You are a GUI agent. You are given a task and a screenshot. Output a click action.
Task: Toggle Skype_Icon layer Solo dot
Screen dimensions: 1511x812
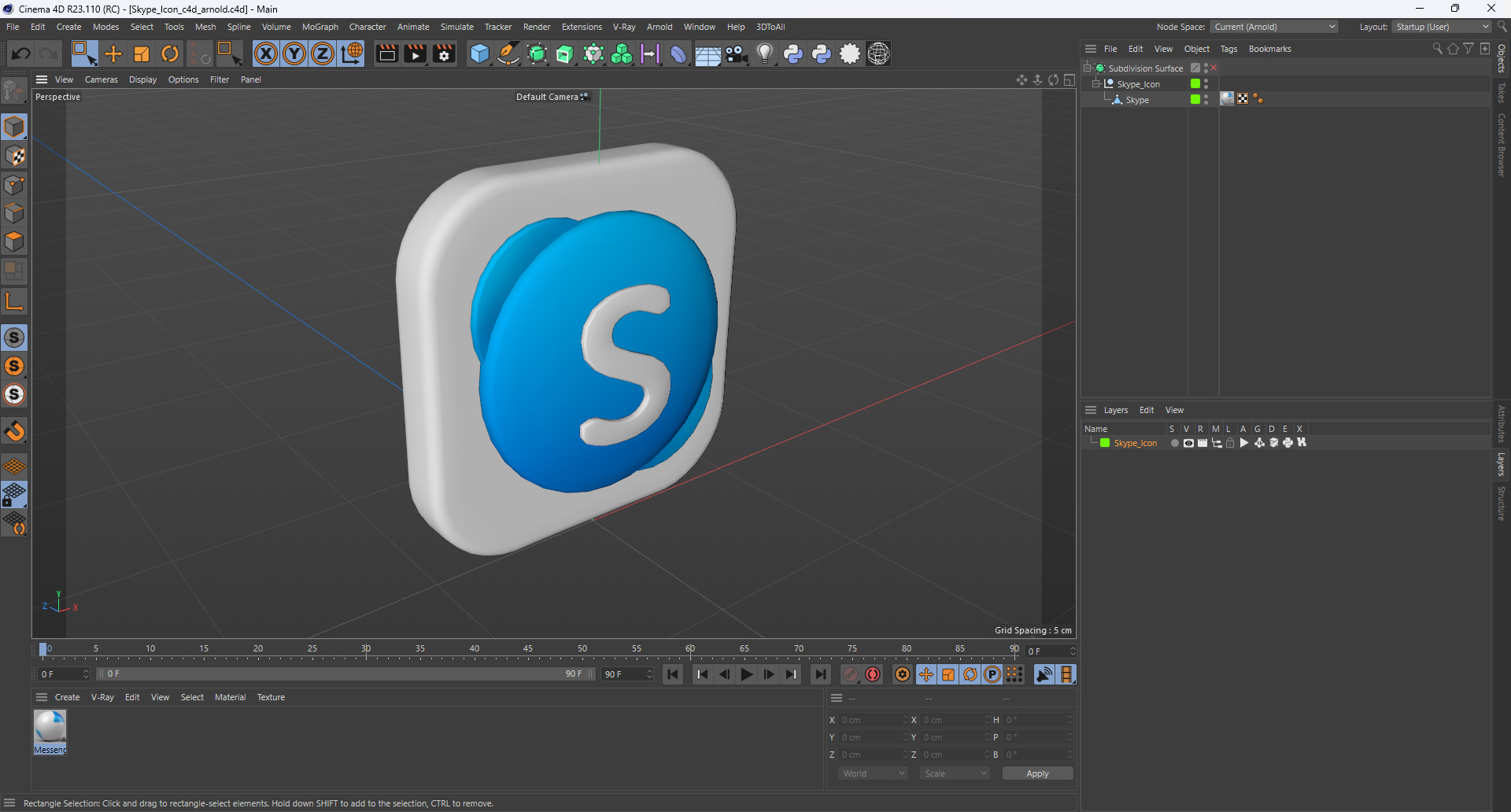[x=1174, y=443]
